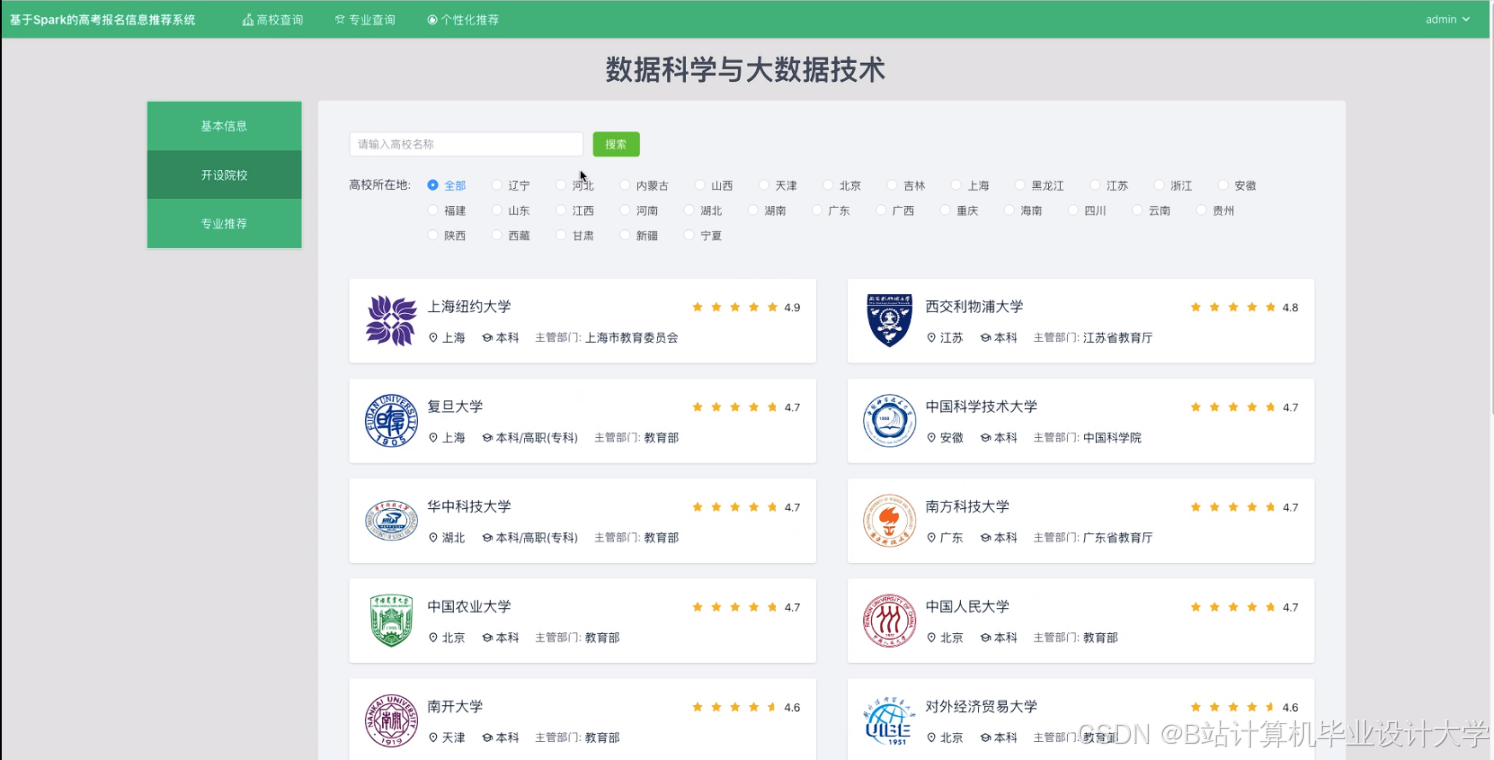Viewport: 1494px width, 760px height.
Task: Click the green 搜索 search button
Action: point(616,143)
